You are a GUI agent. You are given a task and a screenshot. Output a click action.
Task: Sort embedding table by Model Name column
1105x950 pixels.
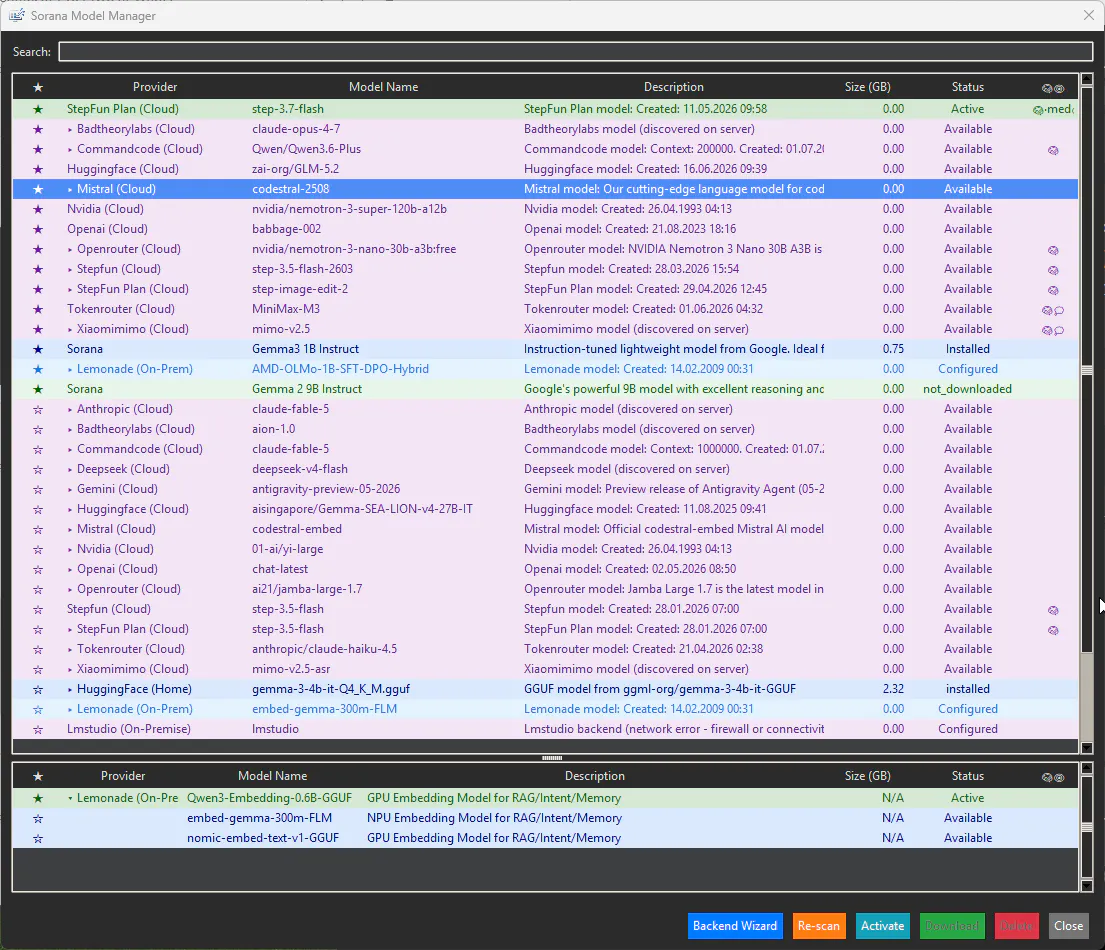pos(272,776)
